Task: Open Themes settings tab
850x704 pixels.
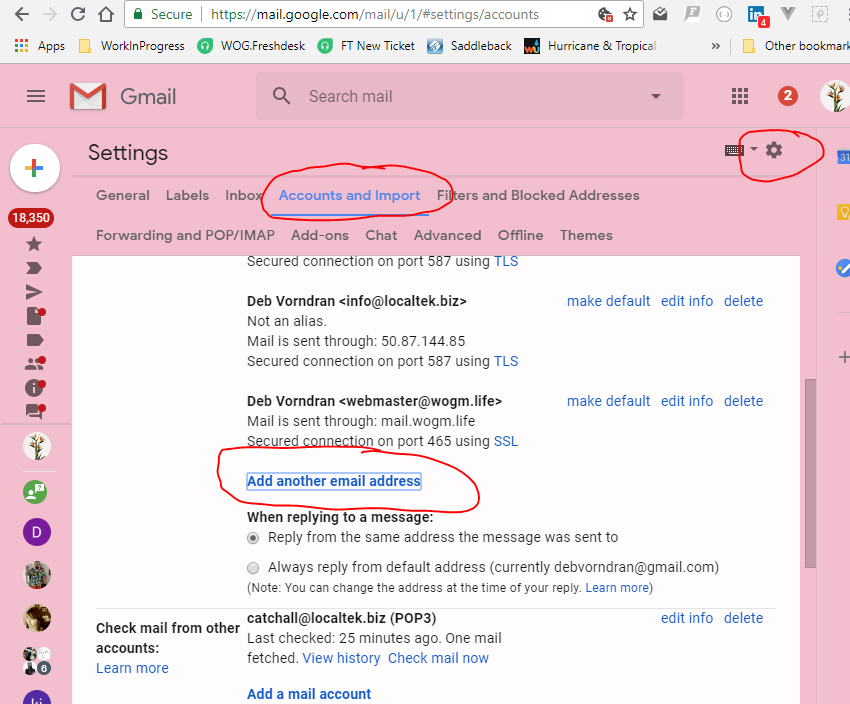Action: [x=586, y=236]
